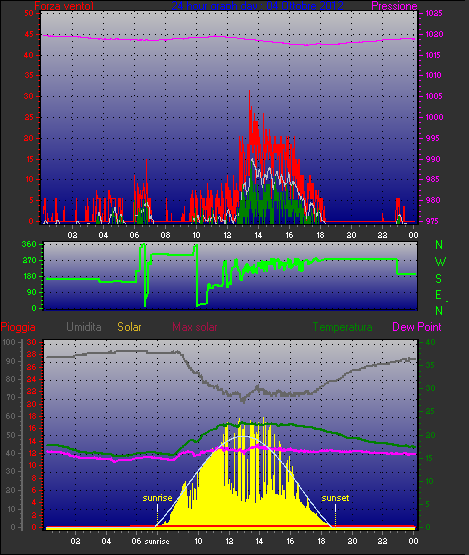Click the 'W' compass direction label
469x555 pixels.
coord(440,262)
